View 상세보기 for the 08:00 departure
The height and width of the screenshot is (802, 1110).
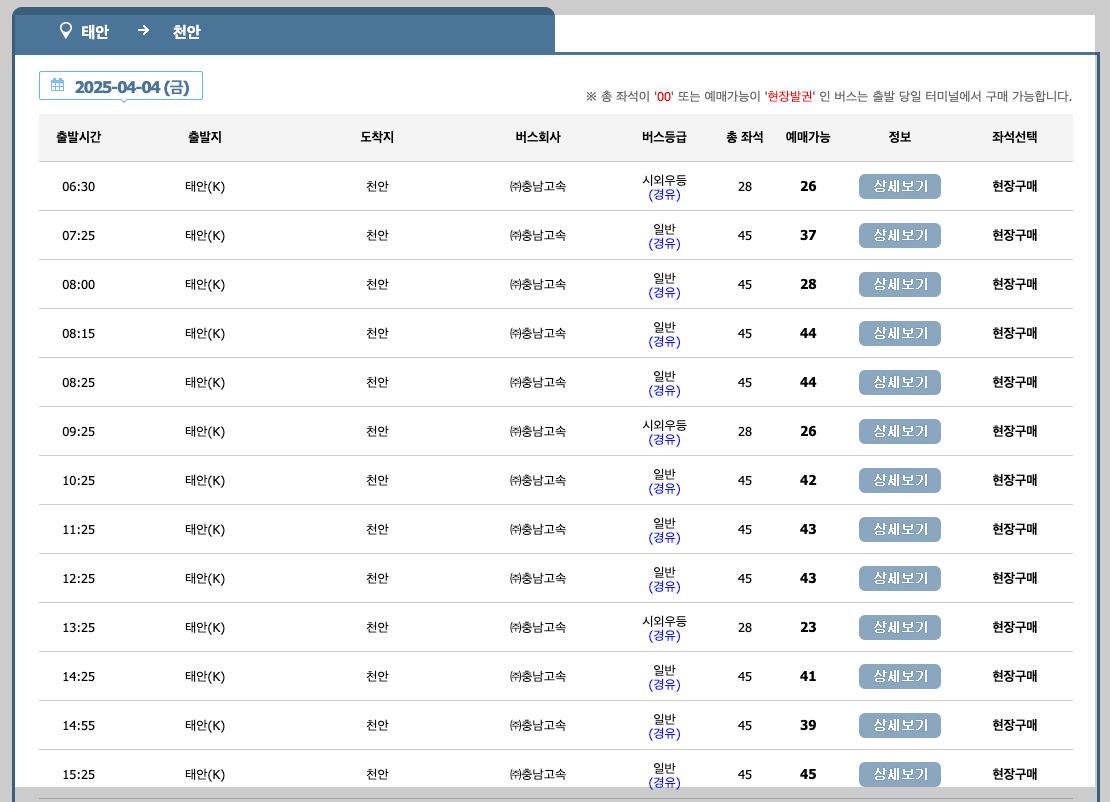tap(900, 285)
